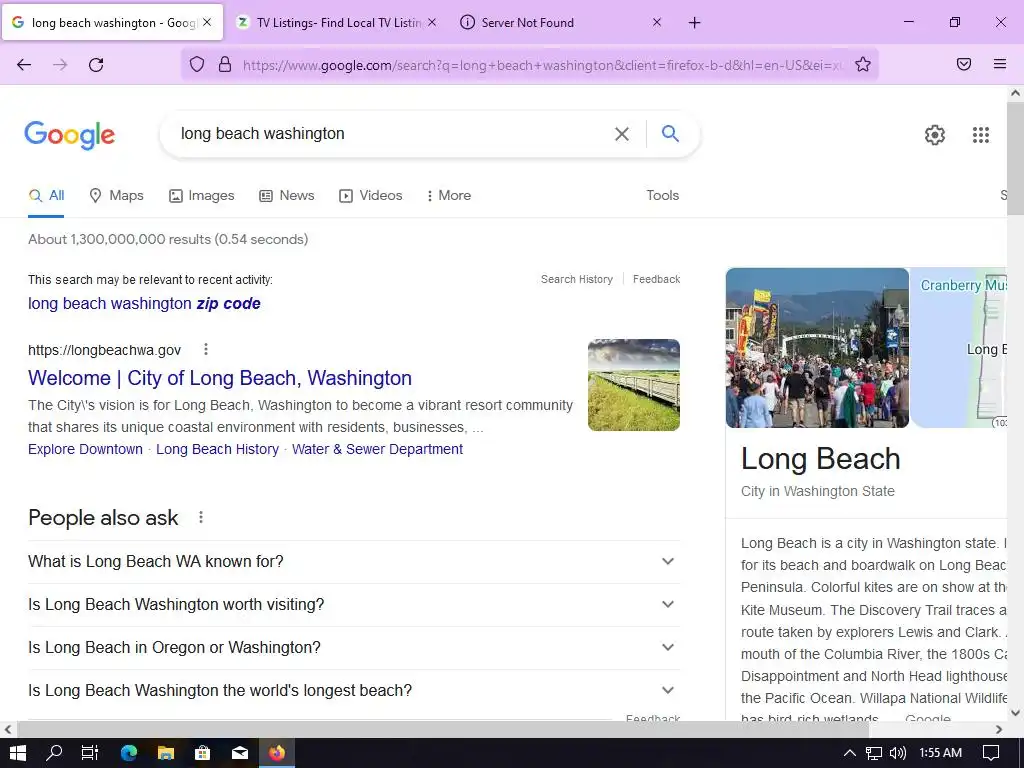
Task: Open Microsoft Store from the taskbar
Action: coord(203,753)
